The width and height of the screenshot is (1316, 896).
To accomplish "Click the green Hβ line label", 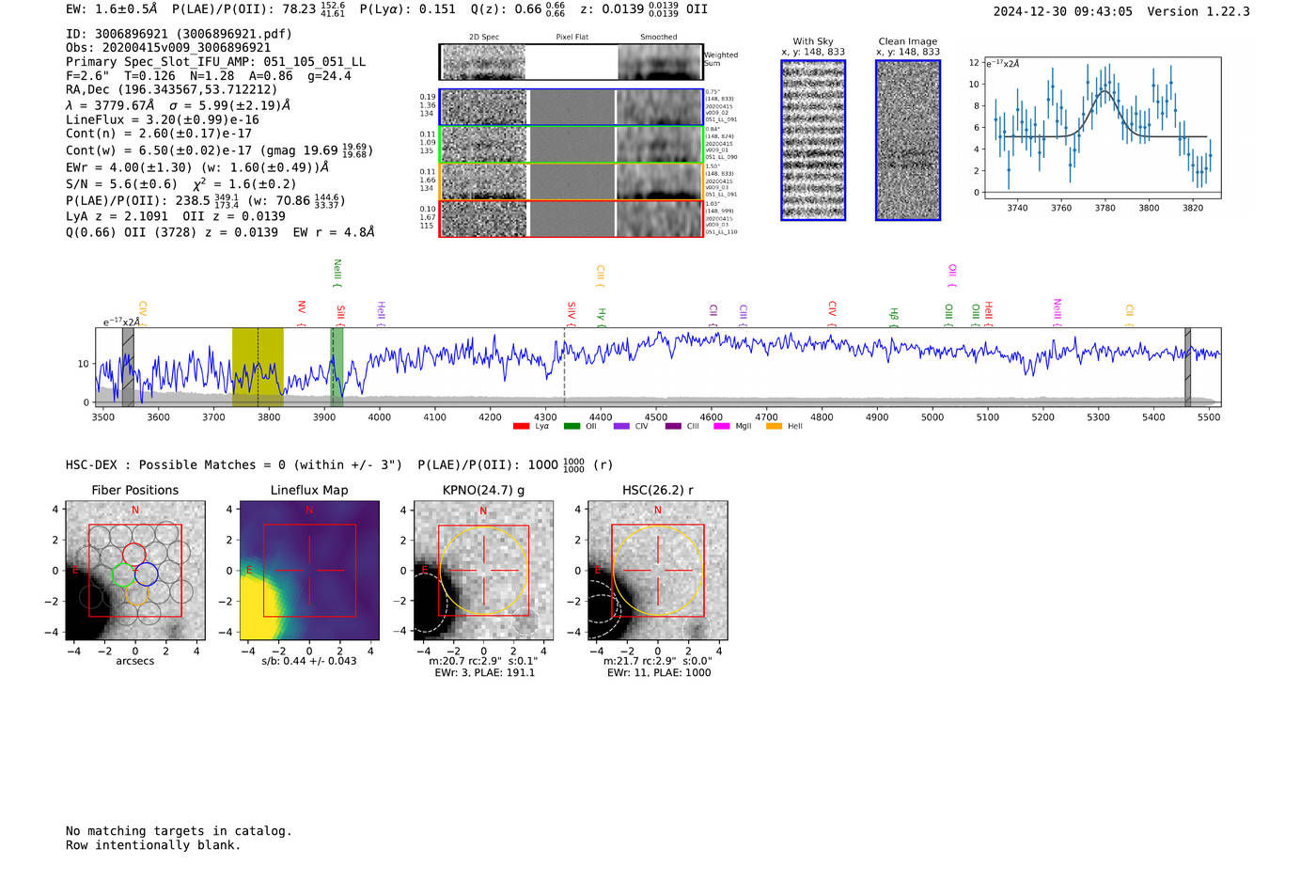I will point(894,315).
